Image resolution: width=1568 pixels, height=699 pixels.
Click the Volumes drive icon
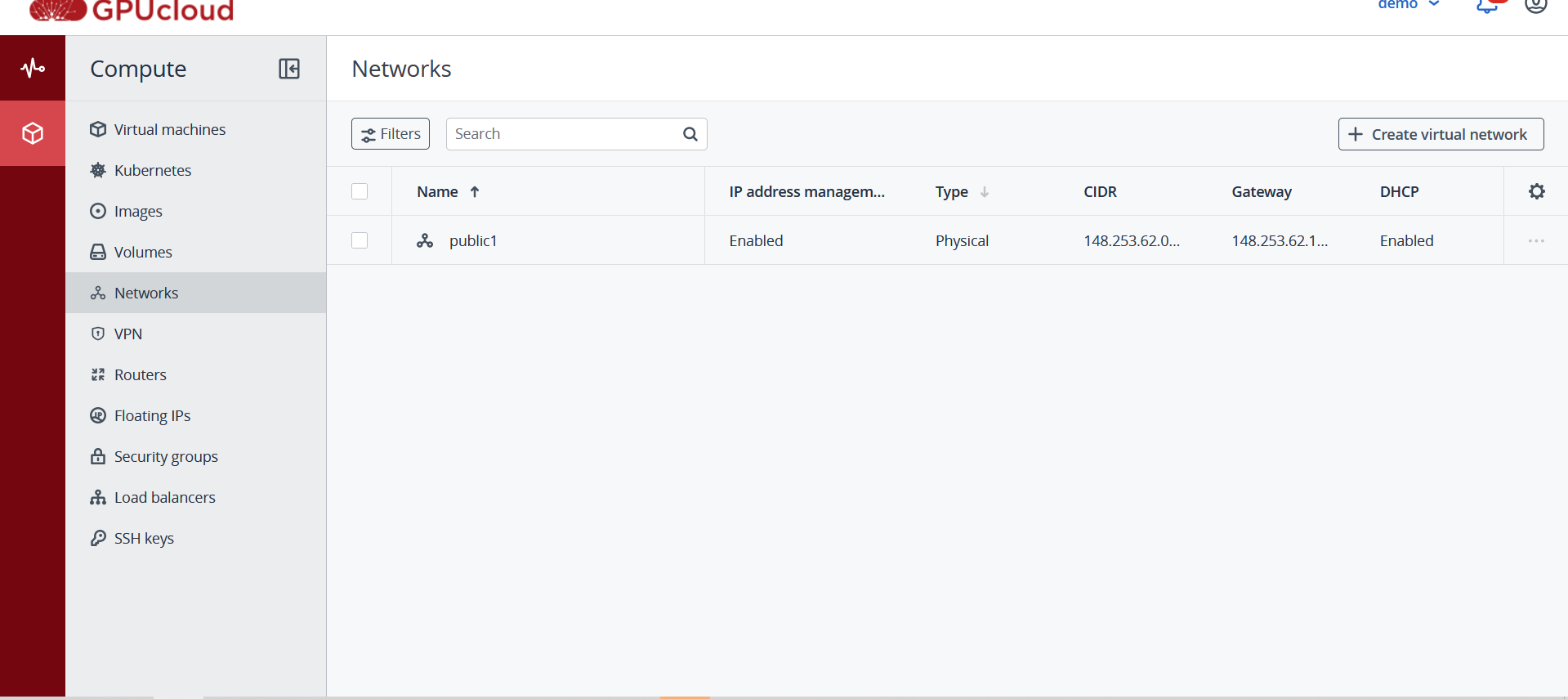click(98, 252)
